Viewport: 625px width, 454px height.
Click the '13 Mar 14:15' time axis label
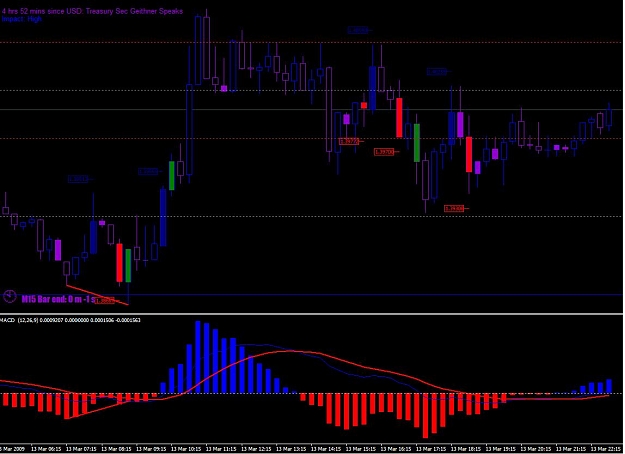coord(326,449)
